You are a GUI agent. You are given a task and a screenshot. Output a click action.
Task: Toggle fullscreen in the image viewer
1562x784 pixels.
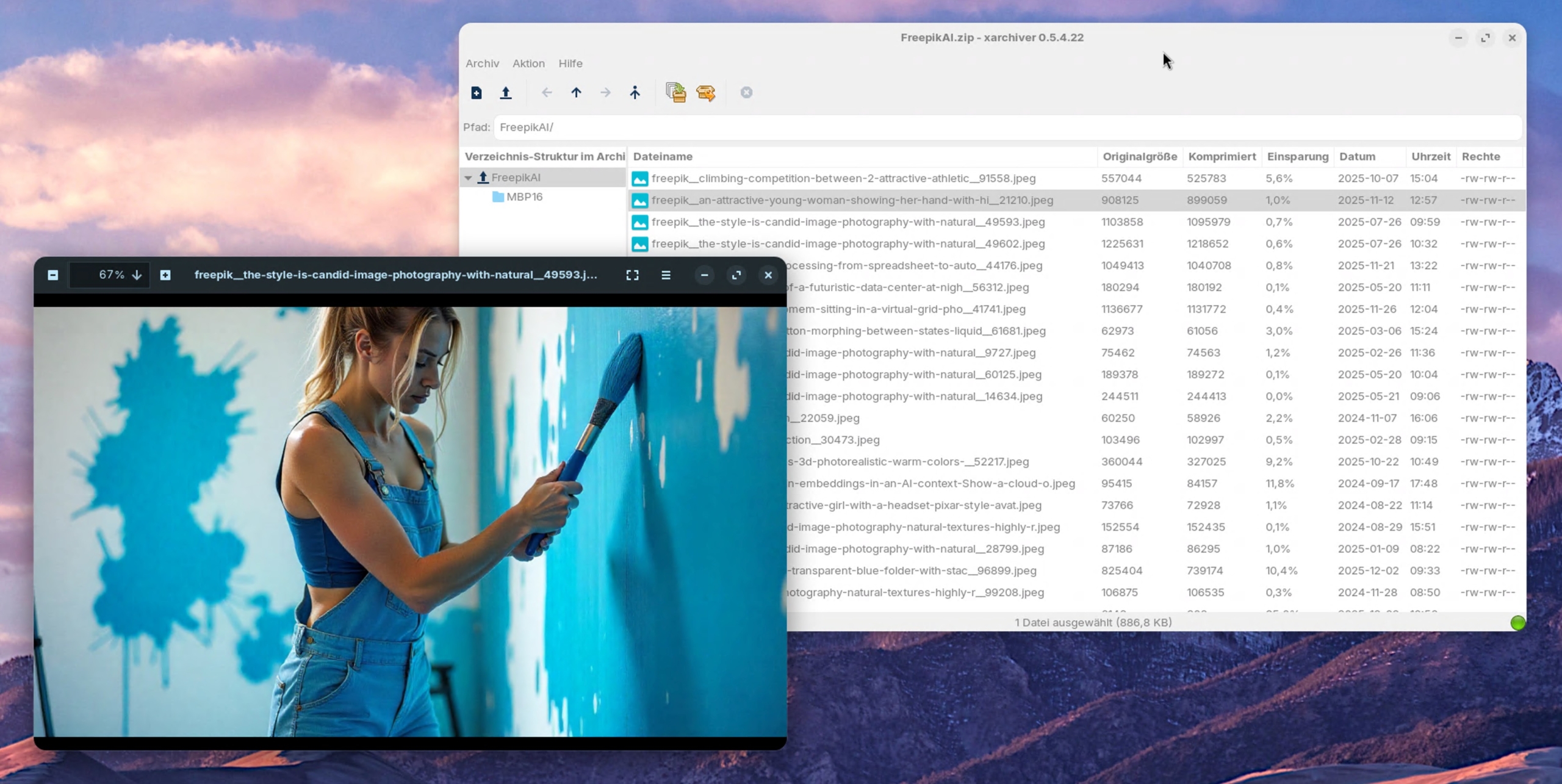coord(632,275)
